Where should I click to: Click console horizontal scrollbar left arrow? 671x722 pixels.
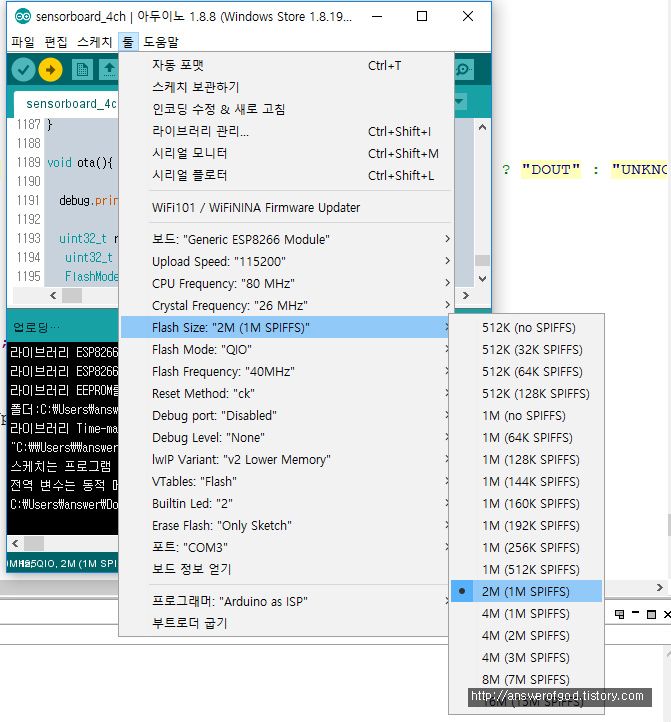16,543
